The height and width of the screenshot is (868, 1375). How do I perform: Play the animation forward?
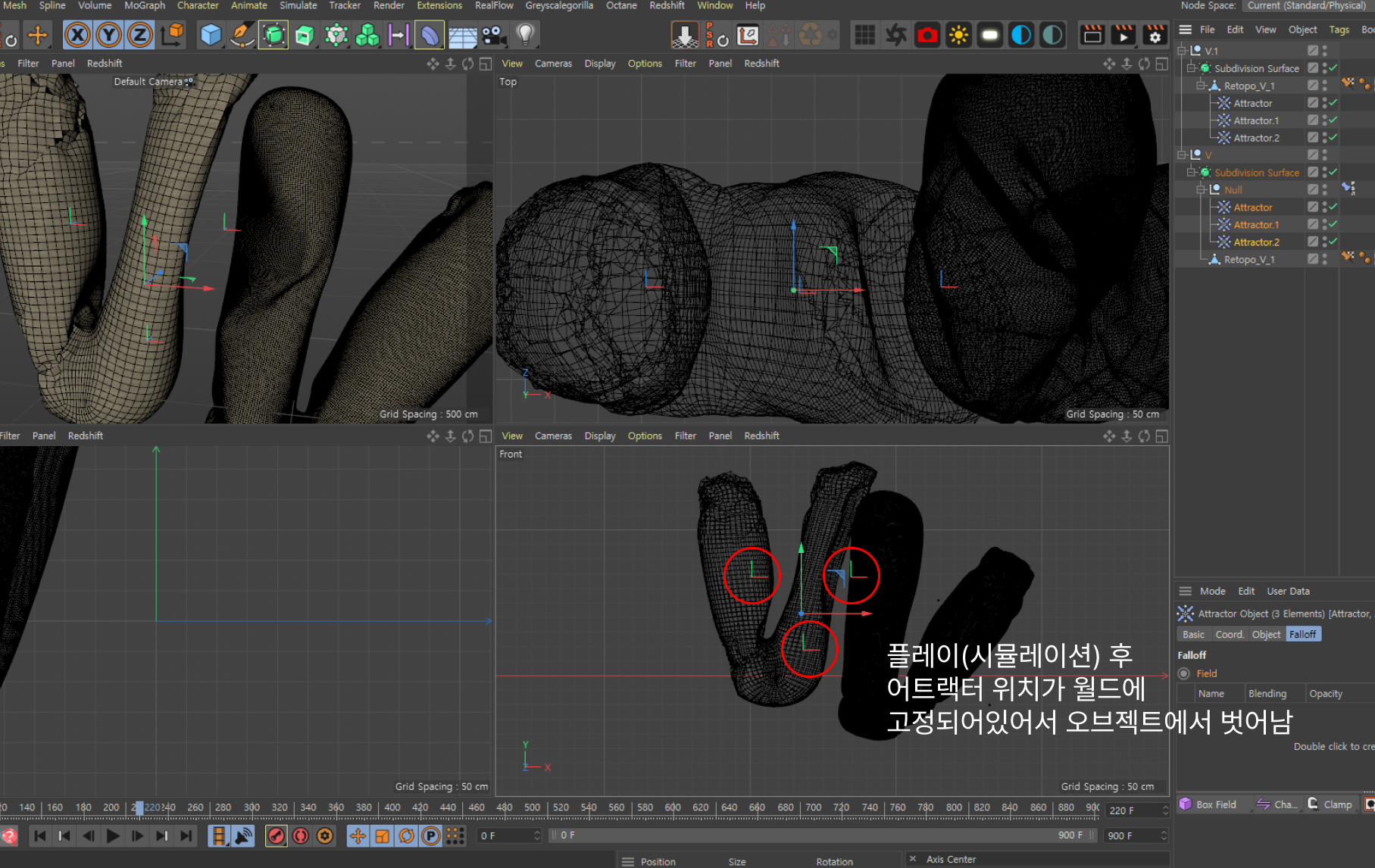click(113, 835)
